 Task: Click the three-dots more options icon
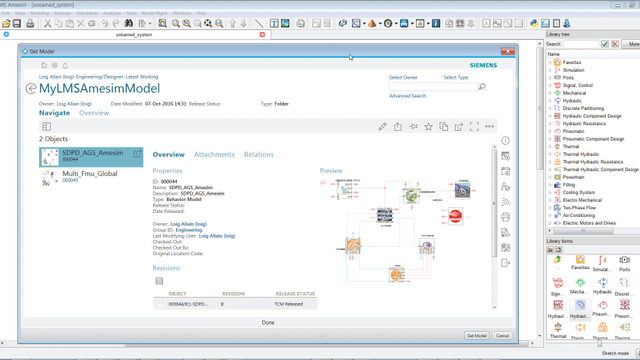(x=489, y=127)
